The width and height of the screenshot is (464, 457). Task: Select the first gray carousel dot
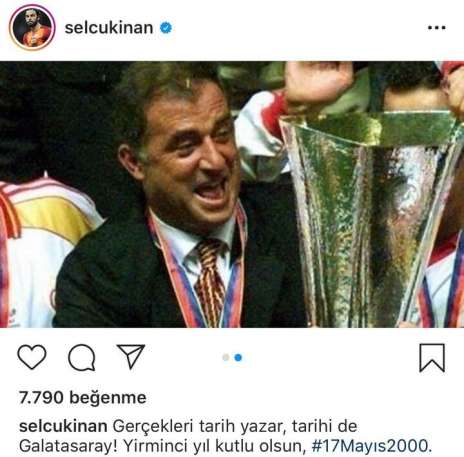point(226,357)
